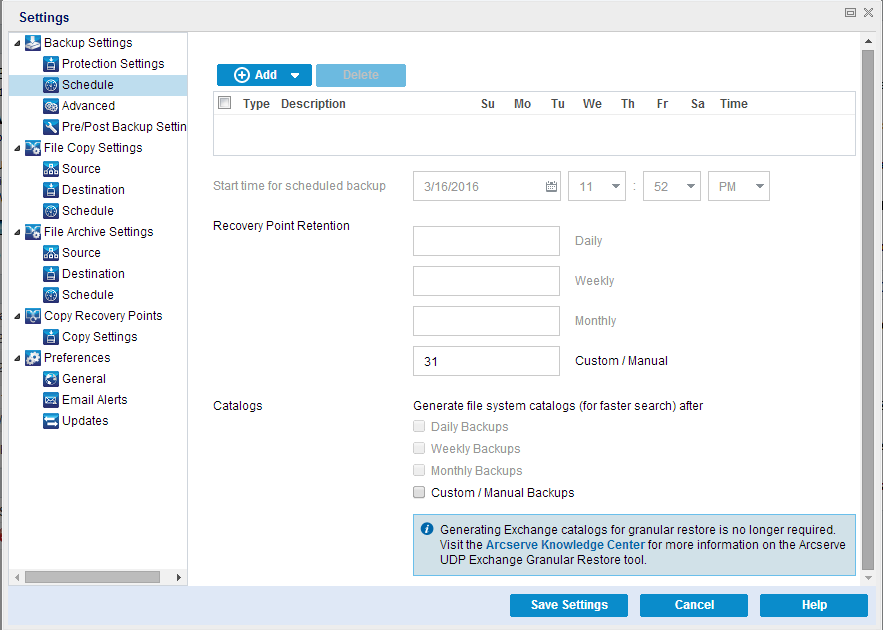Open the minutes dropdown showing 52
The image size is (883, 630).
click(690, 187)
